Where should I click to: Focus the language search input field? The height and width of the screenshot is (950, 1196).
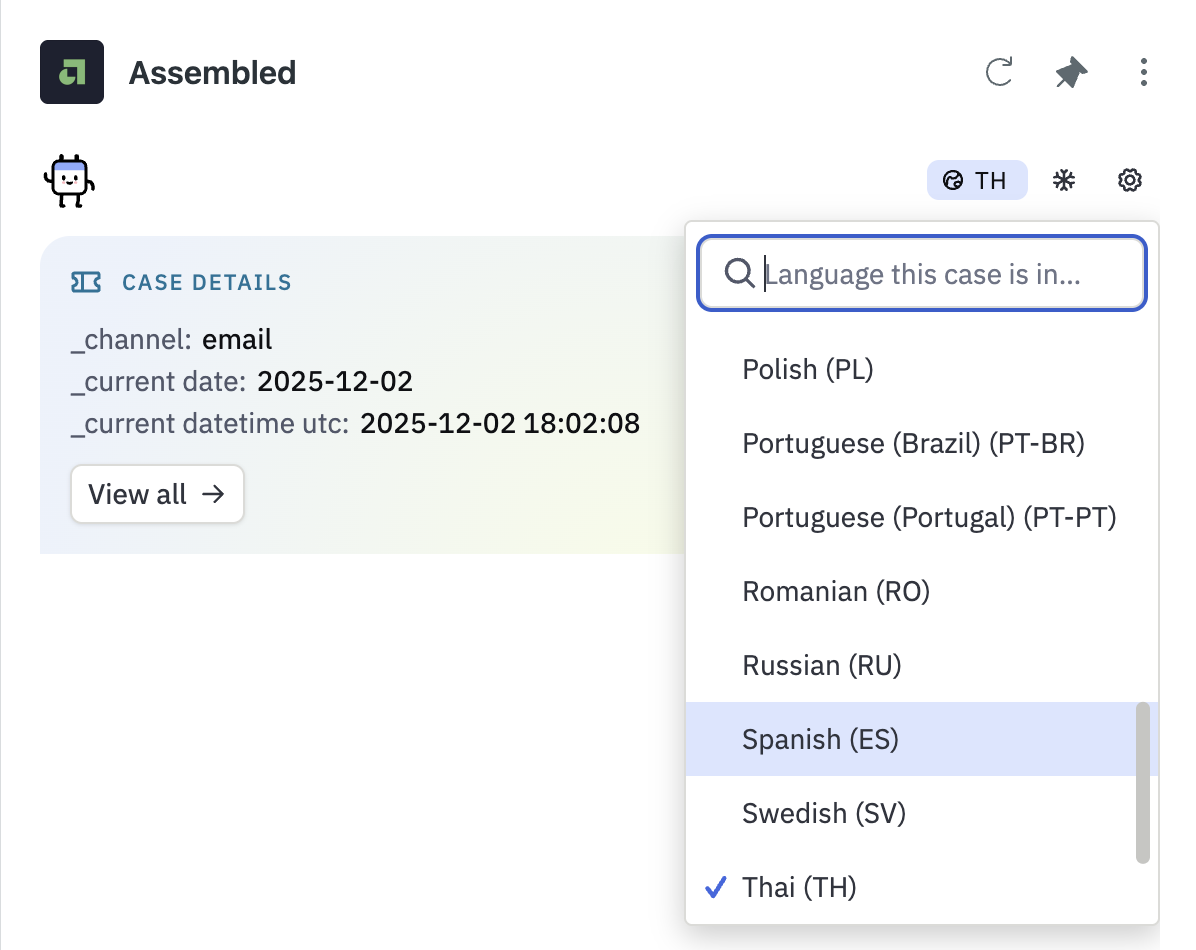(x=921, y=273)
